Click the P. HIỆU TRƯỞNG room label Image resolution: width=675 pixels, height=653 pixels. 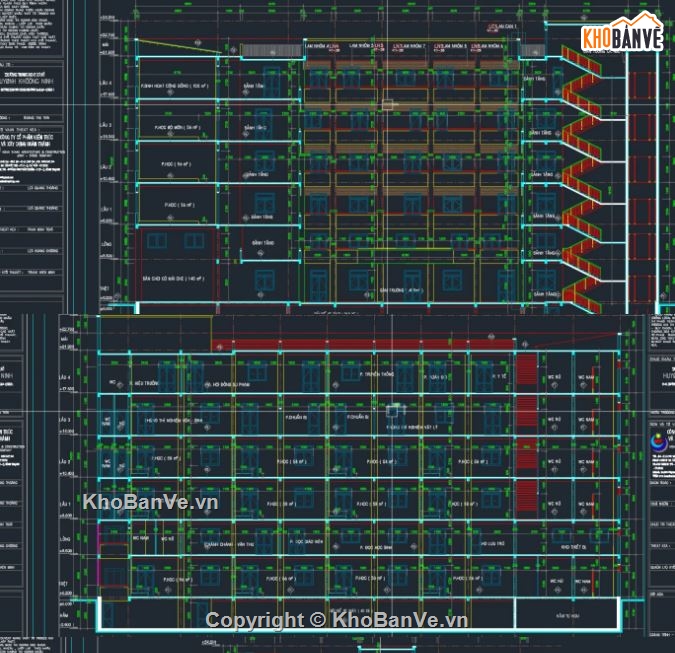pyautogui.click(x=144, y=383)
